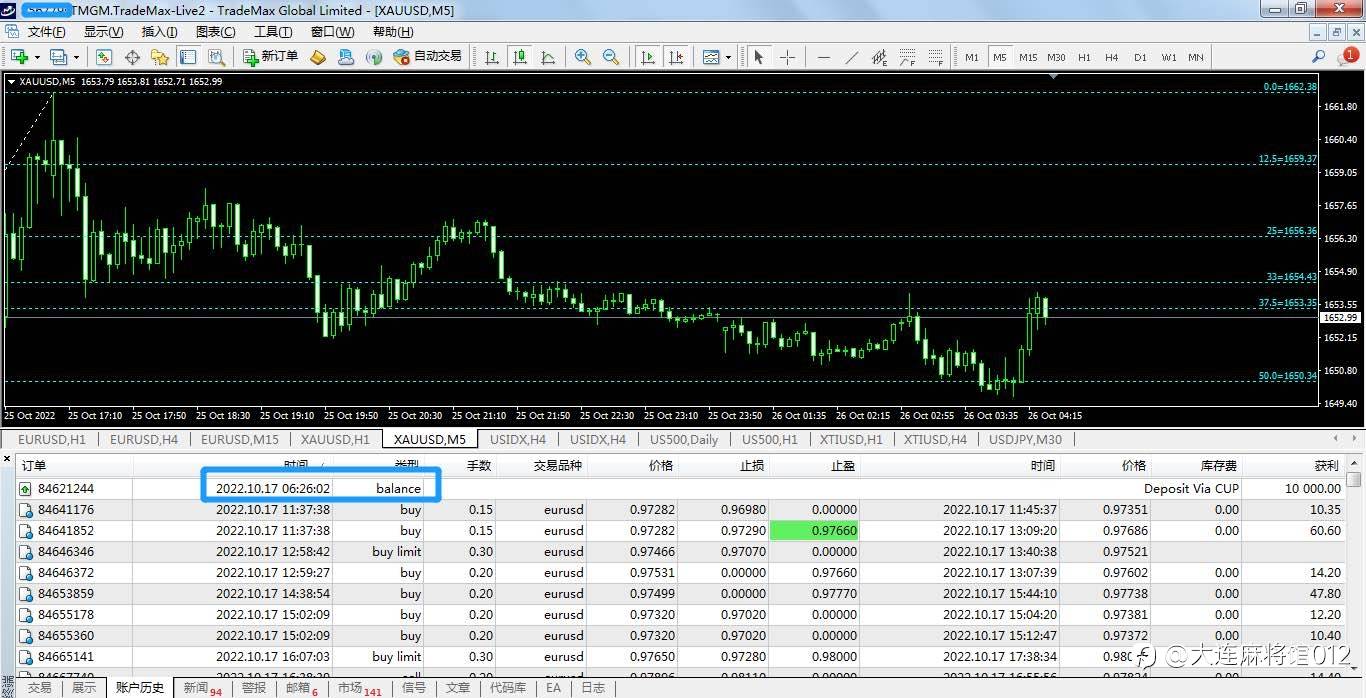
Task: Toggle 自动交易 (AutoTrading) button
Action: tap(428, 57)
